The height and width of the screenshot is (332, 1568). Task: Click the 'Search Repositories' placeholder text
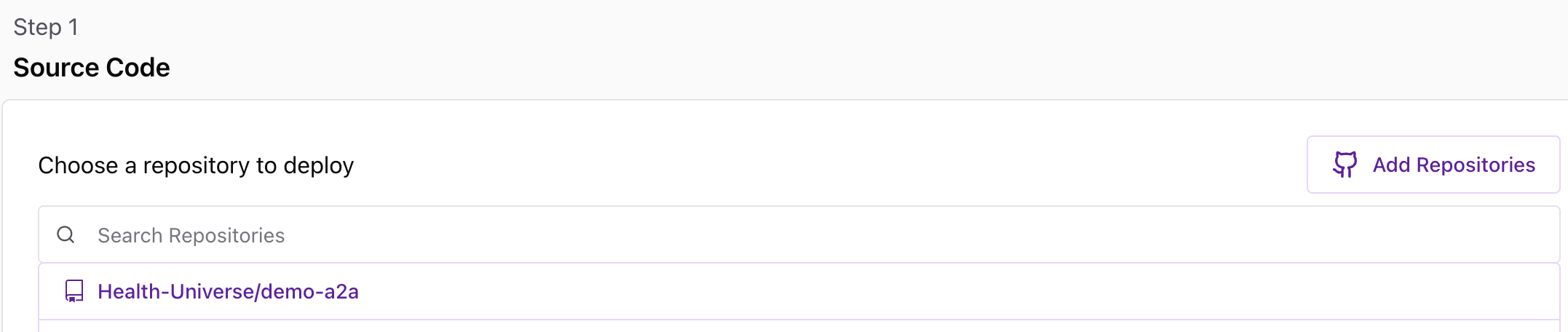coord(191,235)
